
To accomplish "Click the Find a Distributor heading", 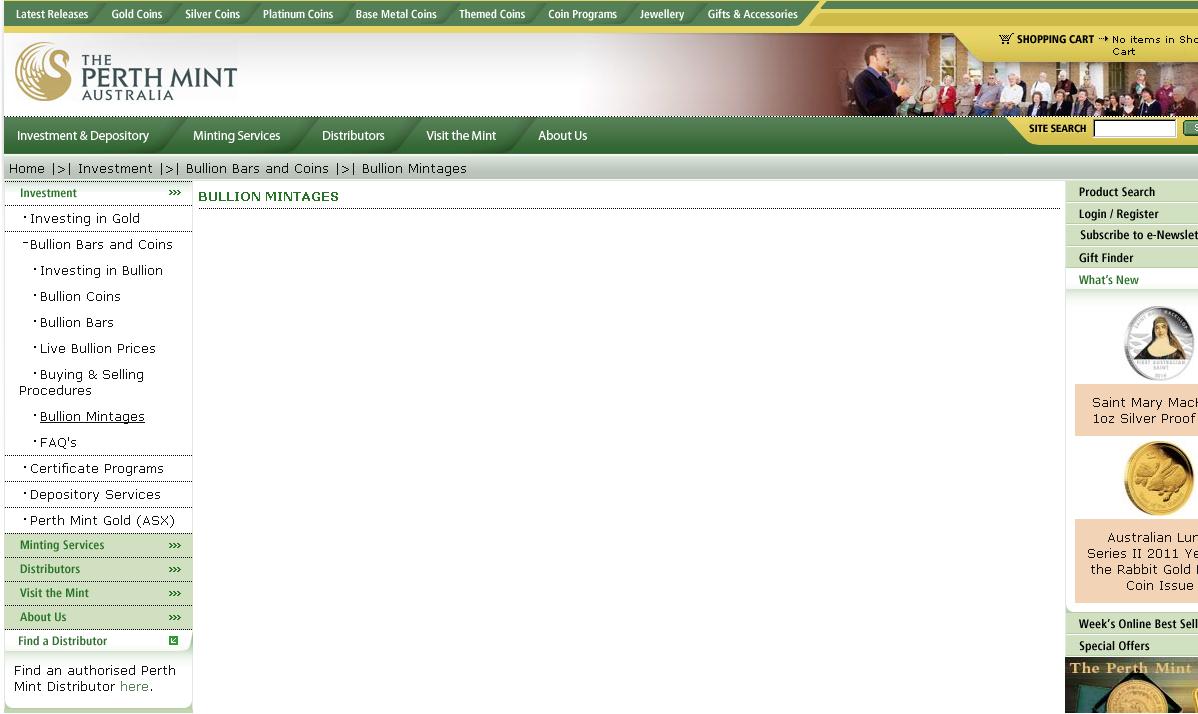I will coord(63,641).
